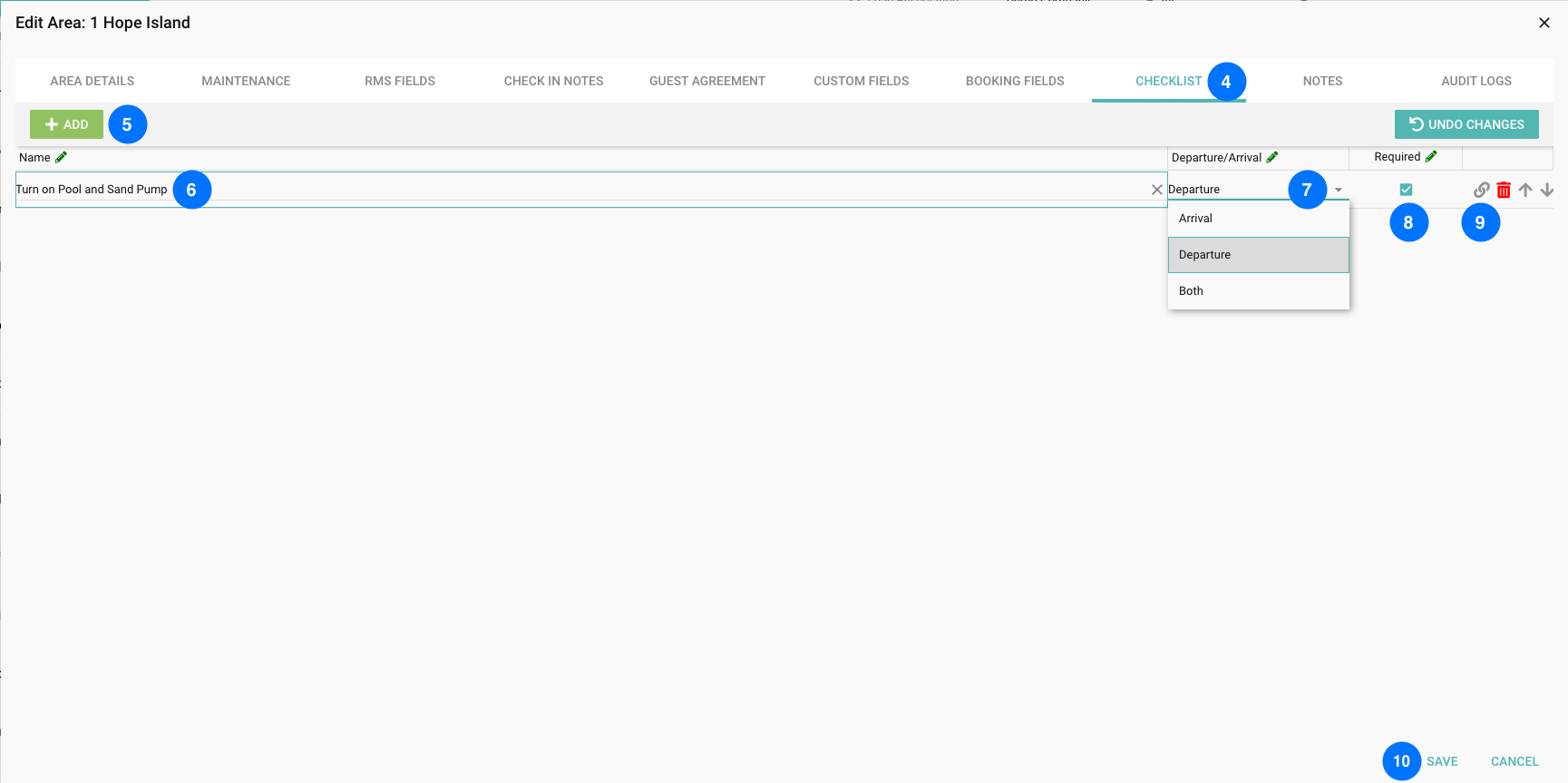Click pencil icon next to Departure/Arrival header

[x=1272, y=157]
